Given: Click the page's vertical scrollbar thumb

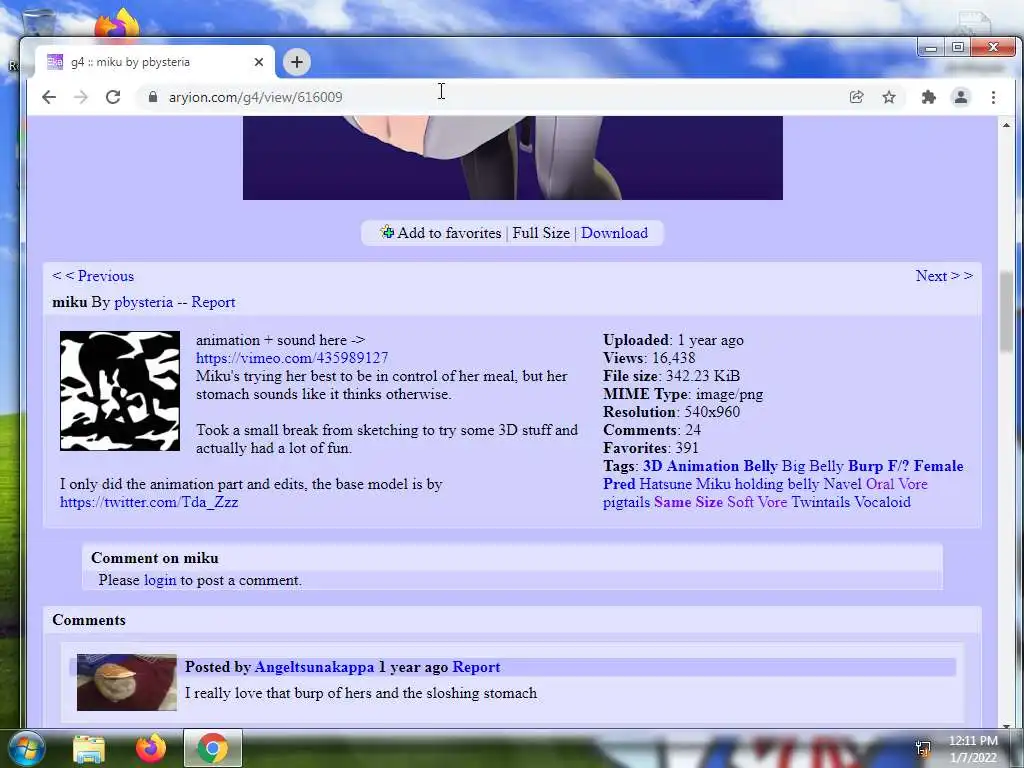Looking at the screenshot, I should tap(1006, 312).
